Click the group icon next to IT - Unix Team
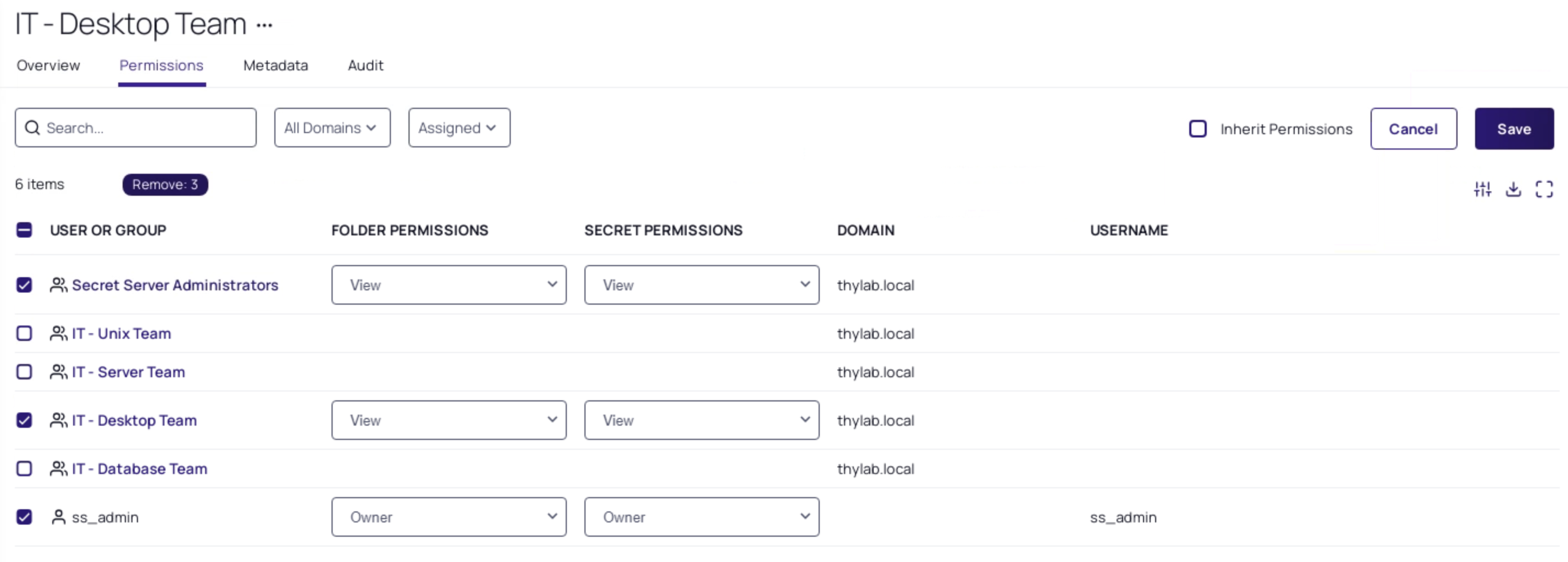Screen dimensions: 1568x562 58,334
